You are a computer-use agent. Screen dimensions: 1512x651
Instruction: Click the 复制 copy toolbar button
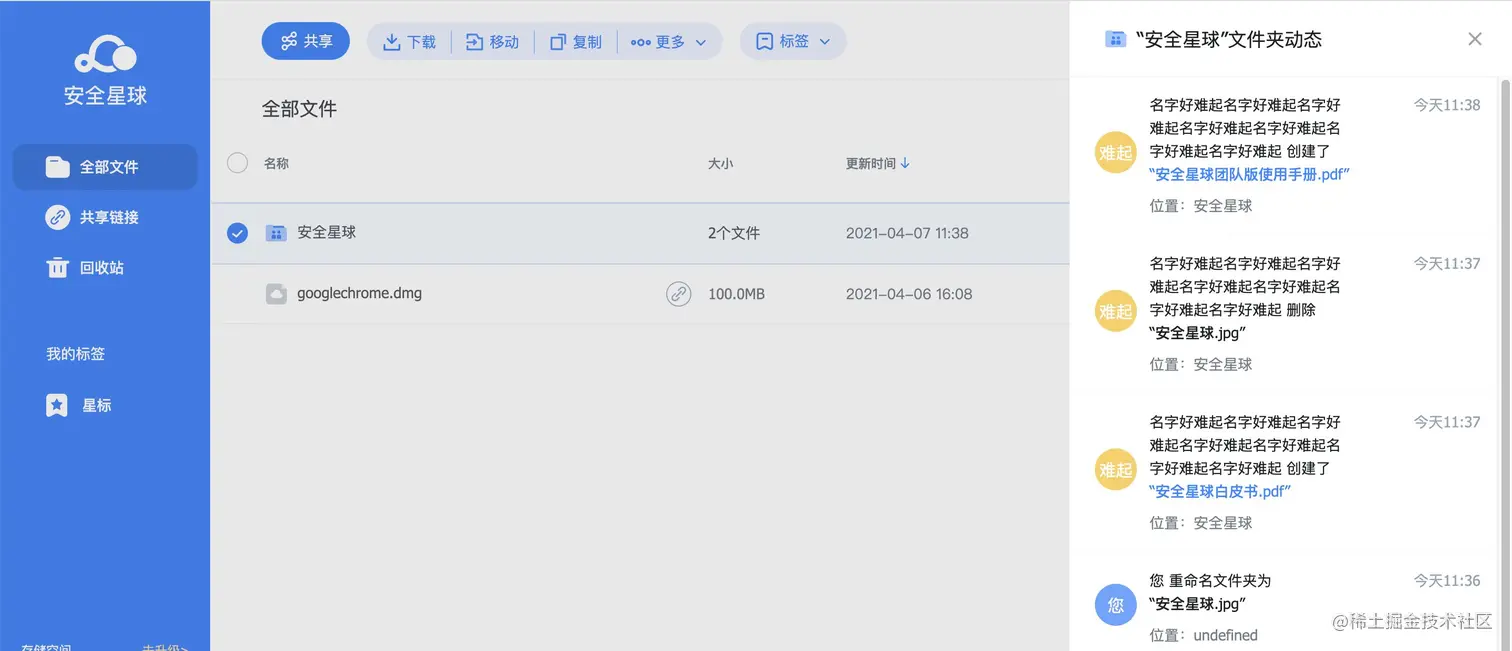576,42
